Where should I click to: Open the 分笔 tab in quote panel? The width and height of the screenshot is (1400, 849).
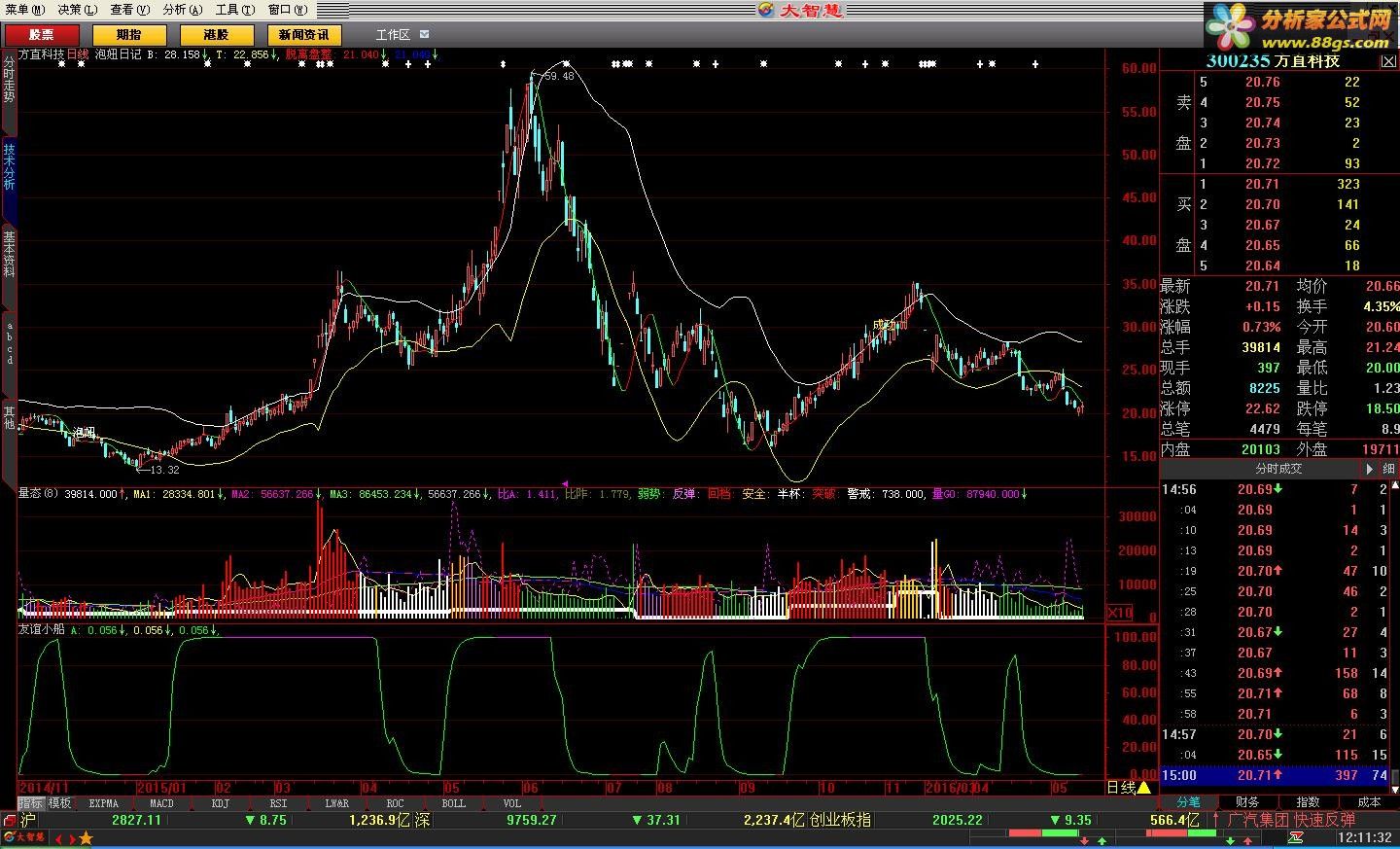click(x=1188, y=802)
